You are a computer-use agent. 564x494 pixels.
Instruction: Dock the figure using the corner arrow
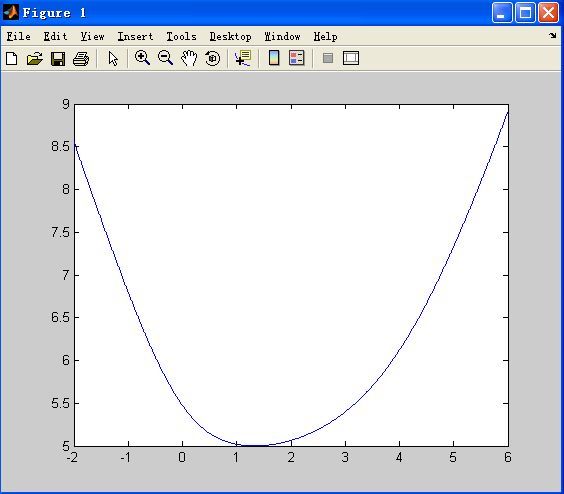552,36
